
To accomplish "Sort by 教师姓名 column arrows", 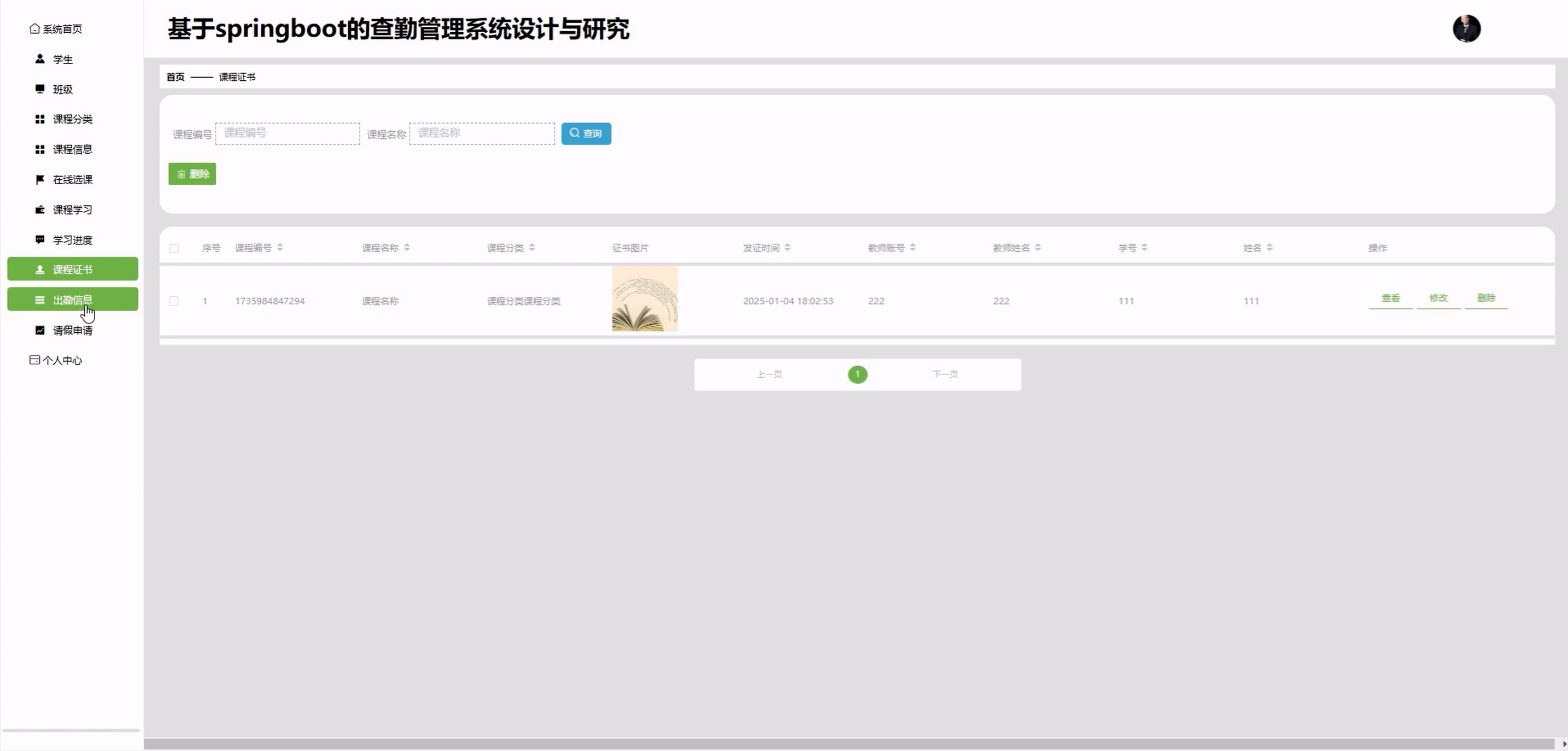I will pyautogui.click(x=1038, y=248).
